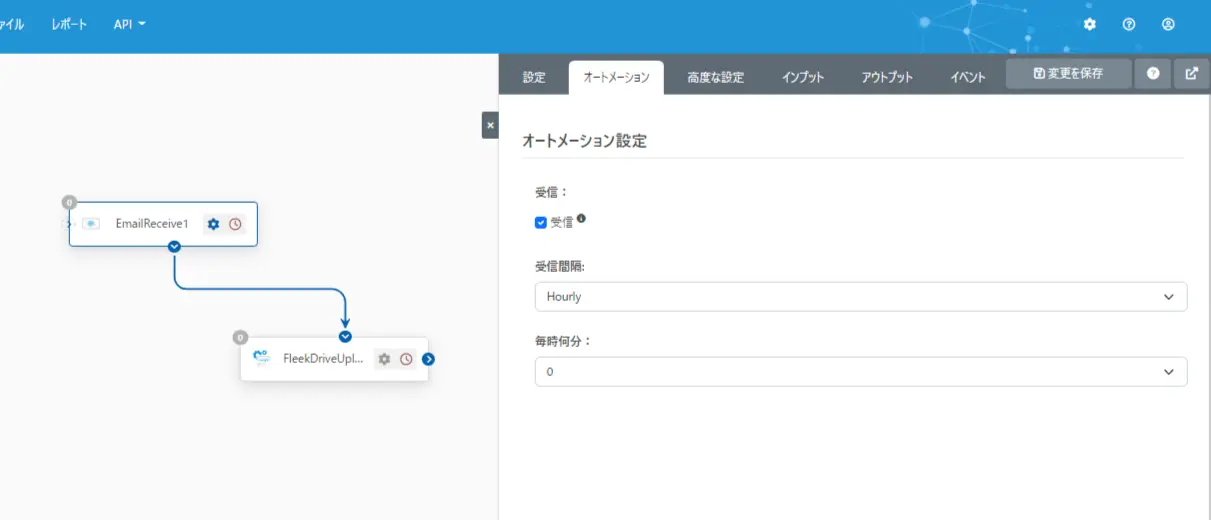Open settings gear on EmailReceive1 node
Image resolution: width=1211 pixels, height=520 pixels.
coord(213,224)
